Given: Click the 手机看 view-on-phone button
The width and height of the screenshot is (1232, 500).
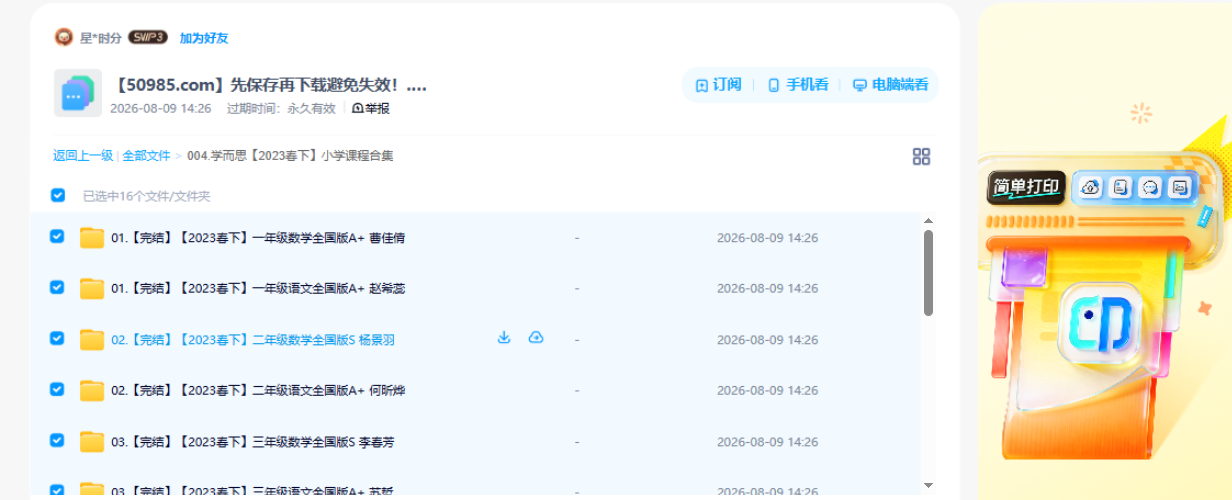Looking at the screenshot, I should pos(798,85).
